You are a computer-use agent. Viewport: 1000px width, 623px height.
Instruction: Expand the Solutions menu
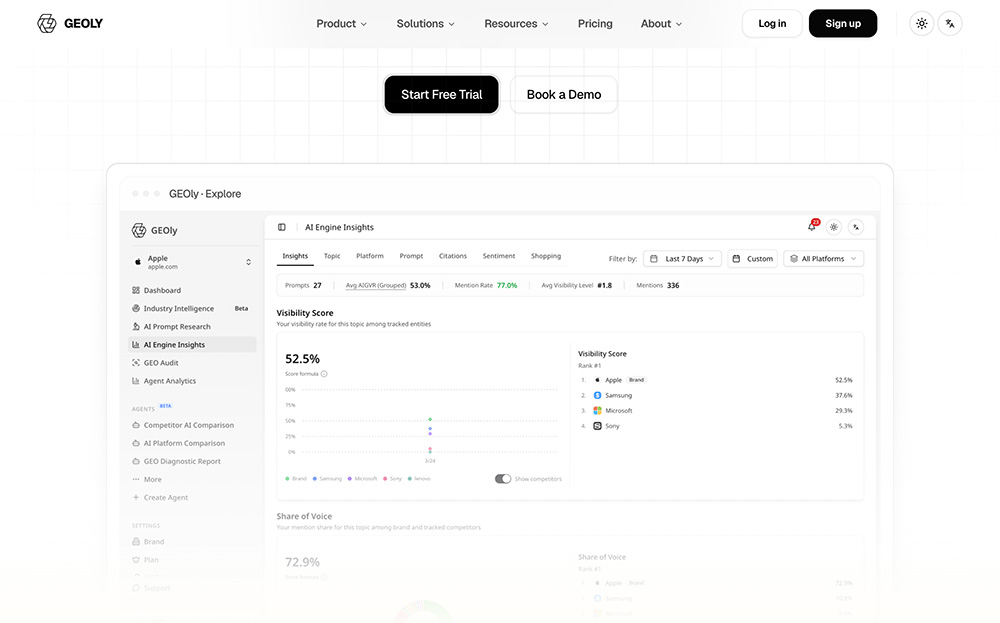click(x=425, y=24)
